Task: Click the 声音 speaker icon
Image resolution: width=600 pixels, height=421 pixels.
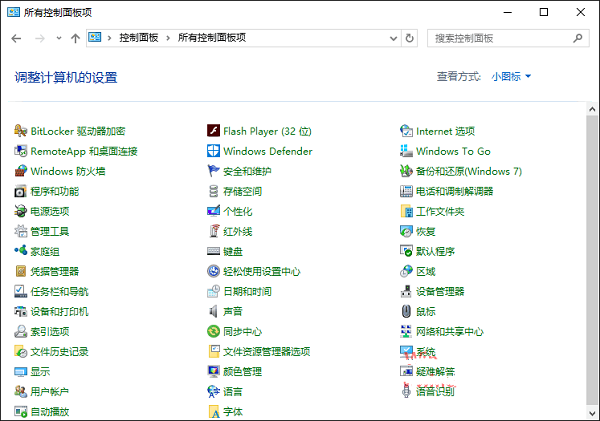Action: click(x=213, y=311)
